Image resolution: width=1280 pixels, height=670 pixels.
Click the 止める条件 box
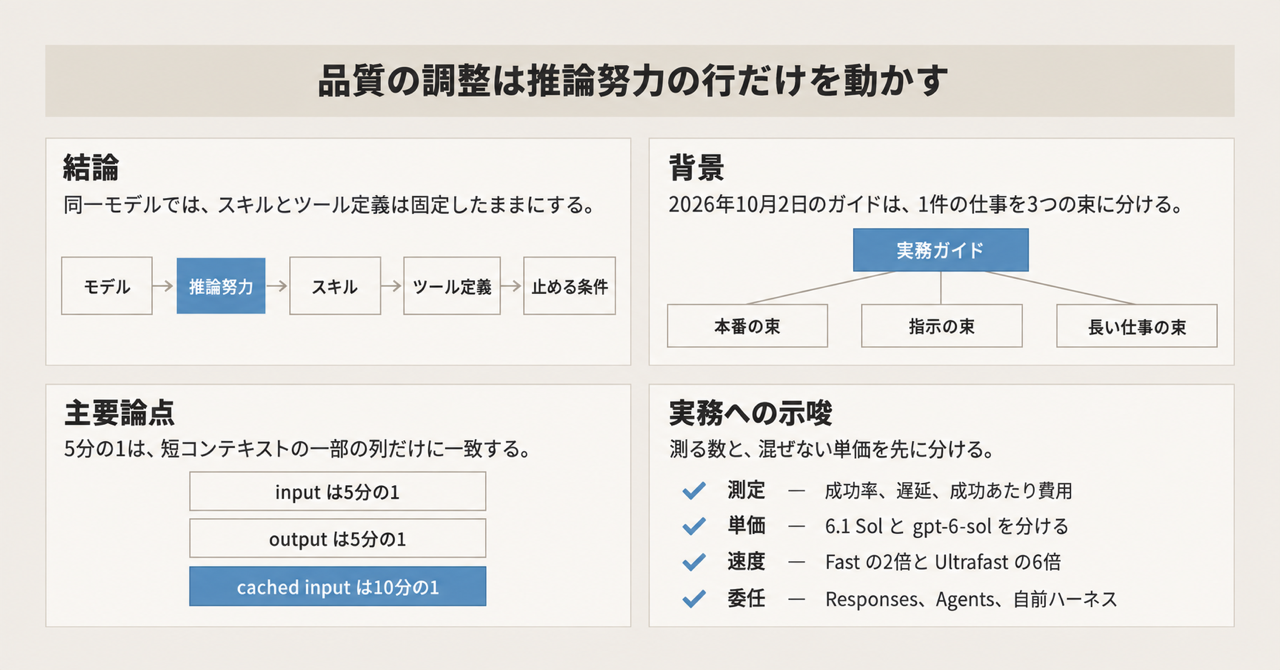pos(570,286)
